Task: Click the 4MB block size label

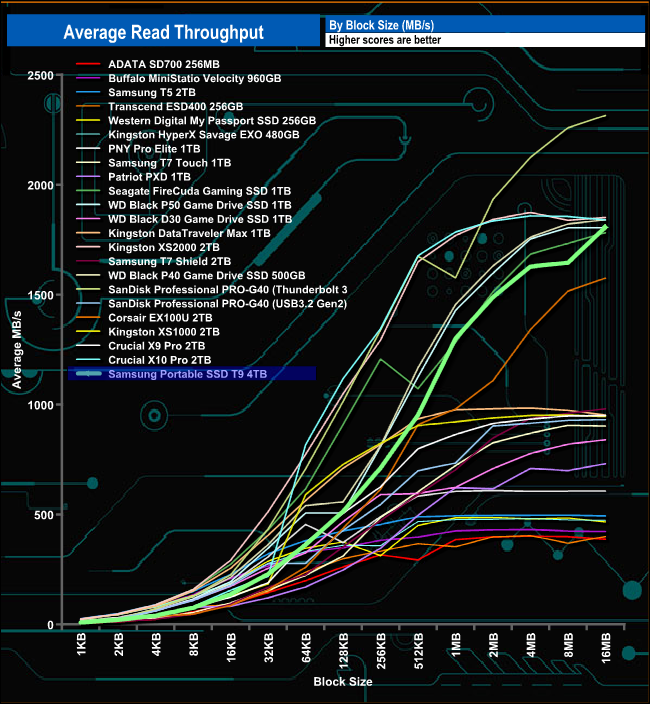Action: coord(531,645)
